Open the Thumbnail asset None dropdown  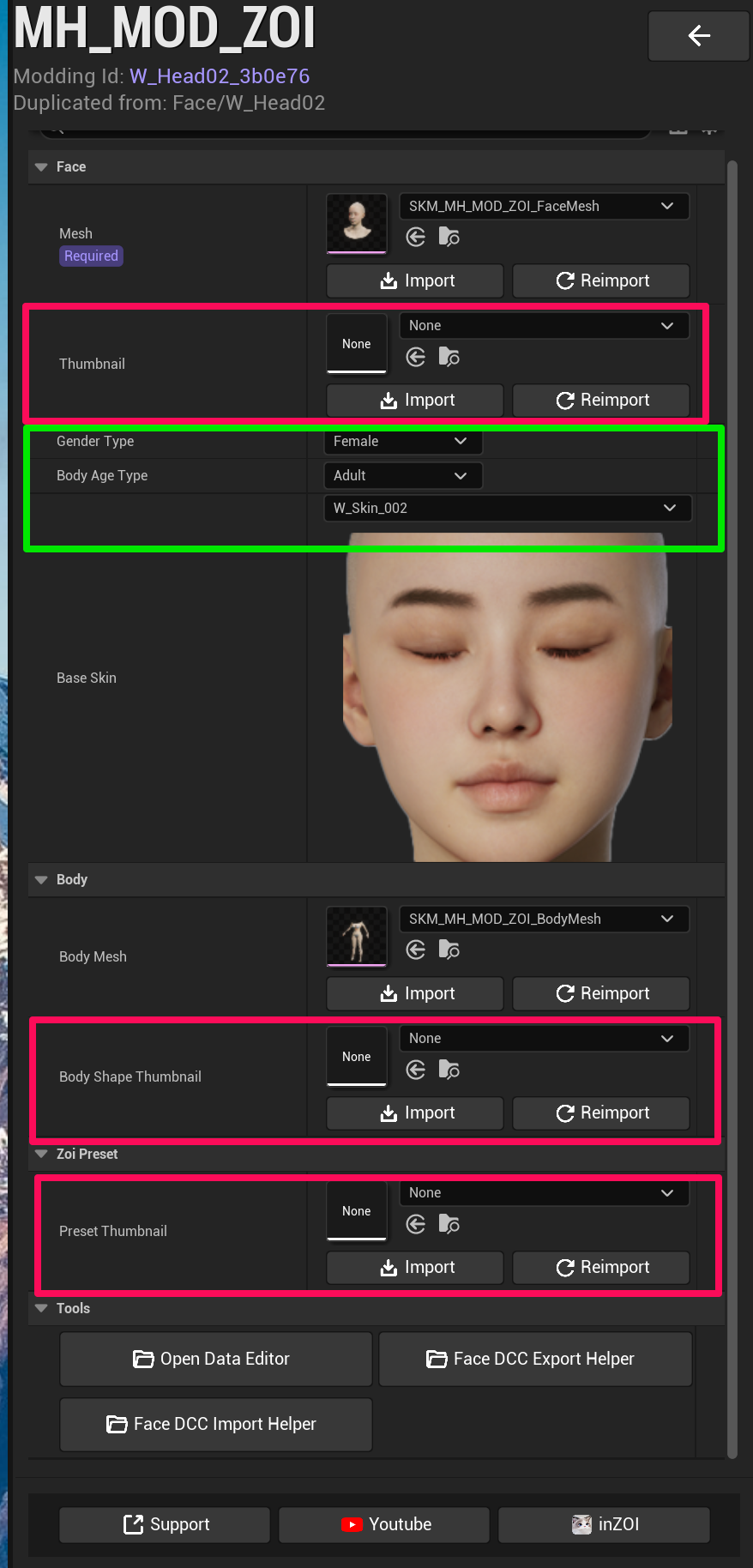(x=544, y=326)
